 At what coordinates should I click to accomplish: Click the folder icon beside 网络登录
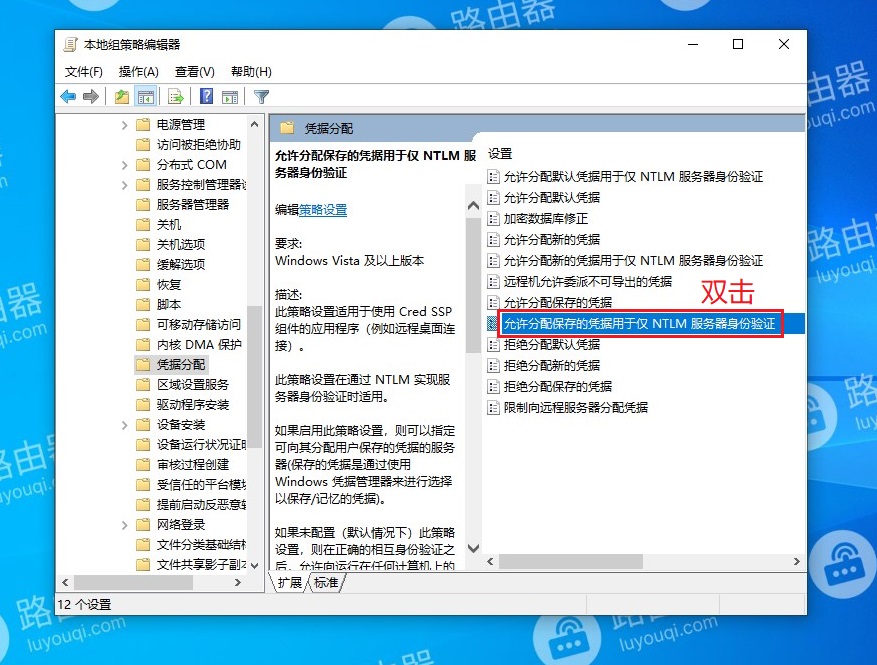143,524
